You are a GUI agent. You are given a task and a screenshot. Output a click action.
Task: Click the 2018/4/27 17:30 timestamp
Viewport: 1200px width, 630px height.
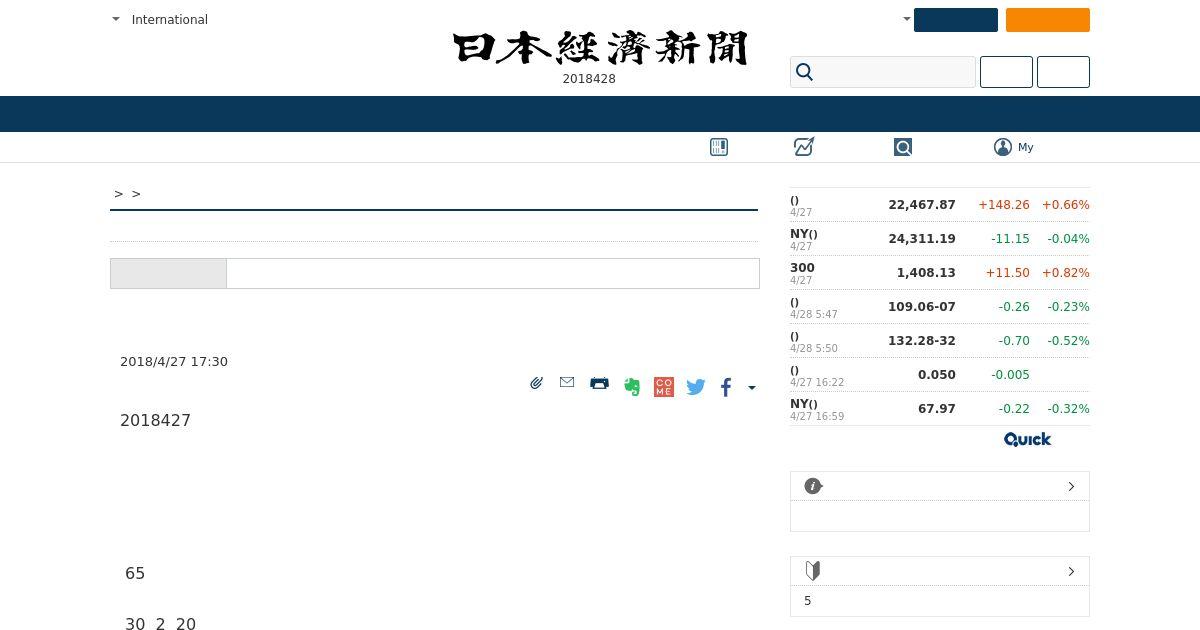(x=174, y=361)
